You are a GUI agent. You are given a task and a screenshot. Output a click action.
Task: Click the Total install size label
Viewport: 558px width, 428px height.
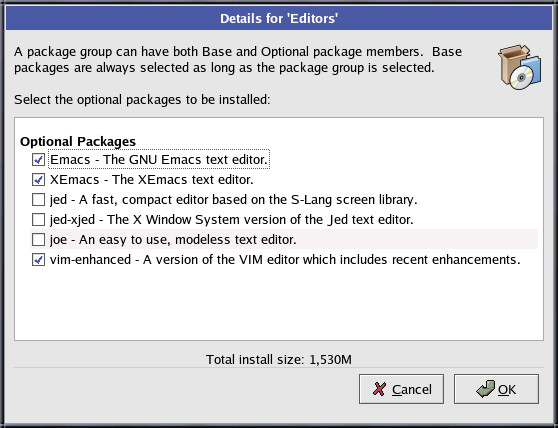coord(279,359)
